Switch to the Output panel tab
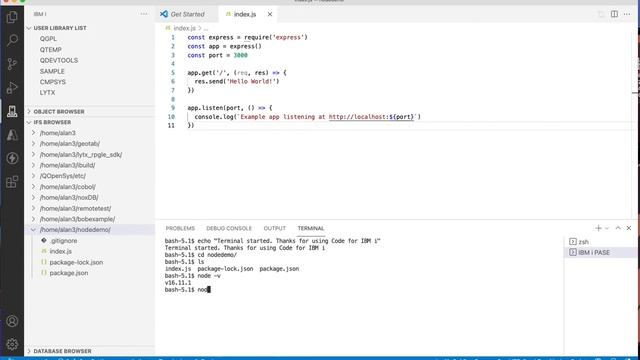The image size is (640, 360). pyautogui.click(x=275, y=228)
